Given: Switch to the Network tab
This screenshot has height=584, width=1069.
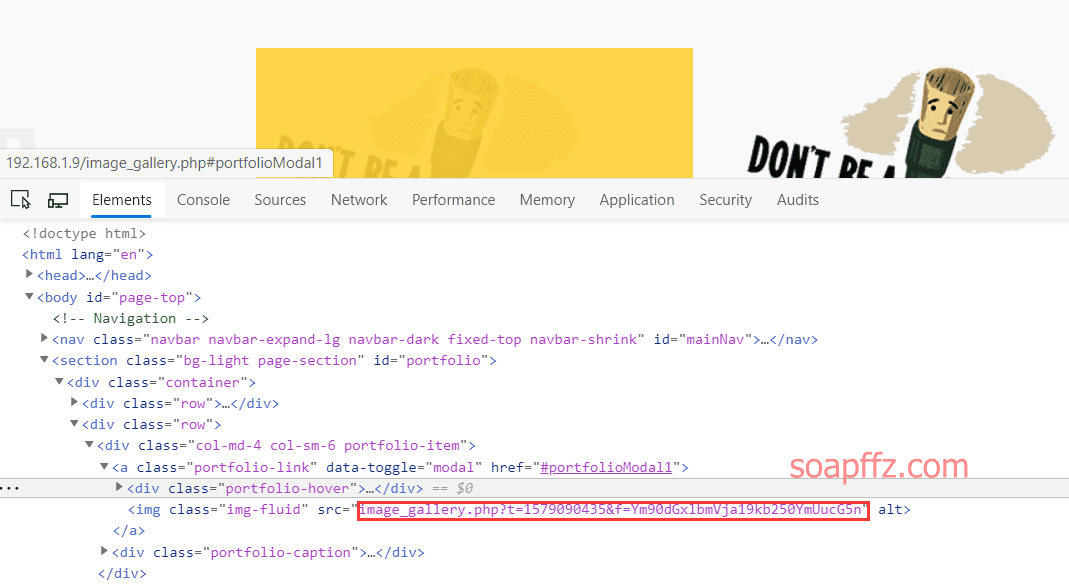Looking at the screenshot, I should point(359,200).
